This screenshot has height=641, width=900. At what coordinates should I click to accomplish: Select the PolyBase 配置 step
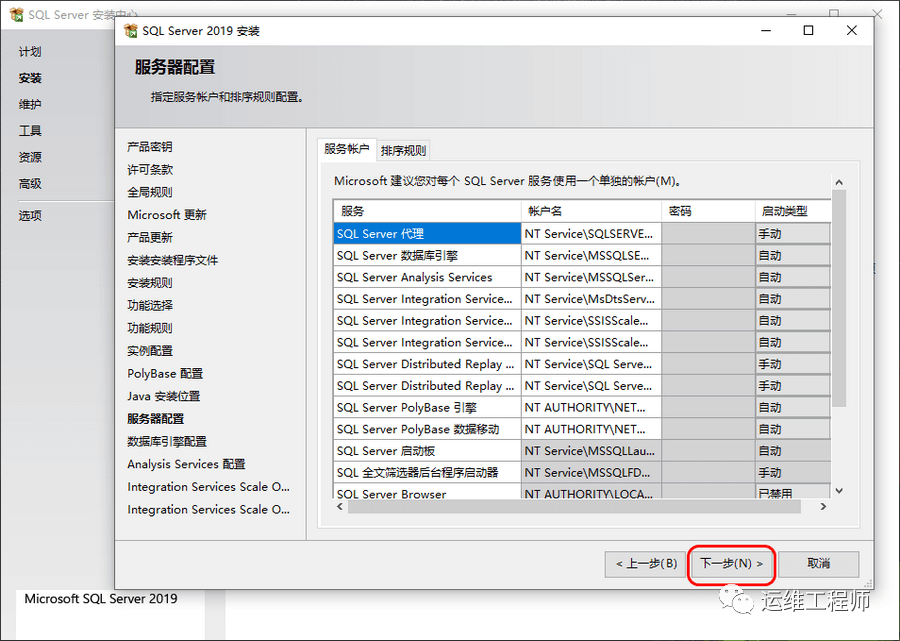(165, 374)
